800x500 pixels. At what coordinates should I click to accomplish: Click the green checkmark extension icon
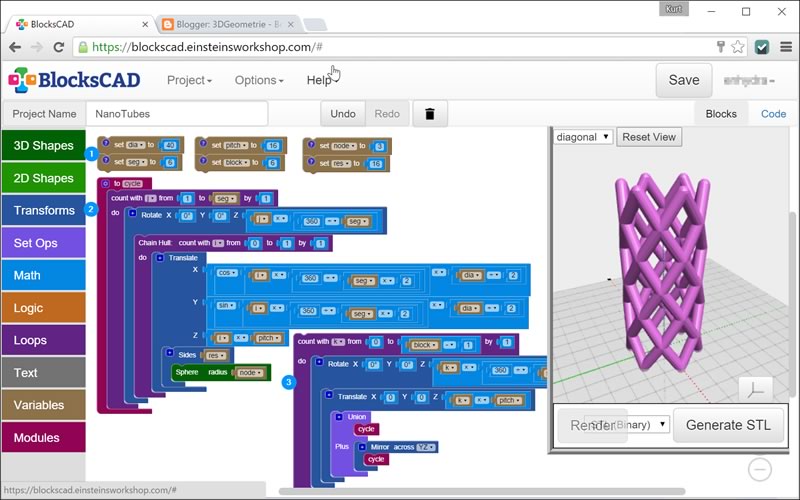762,47
